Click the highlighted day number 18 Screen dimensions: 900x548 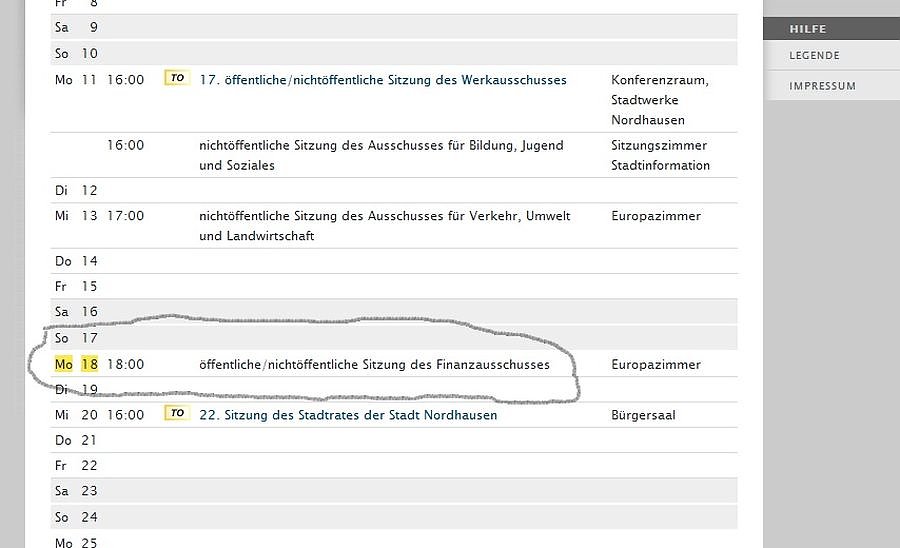click(x=90, y=364)
